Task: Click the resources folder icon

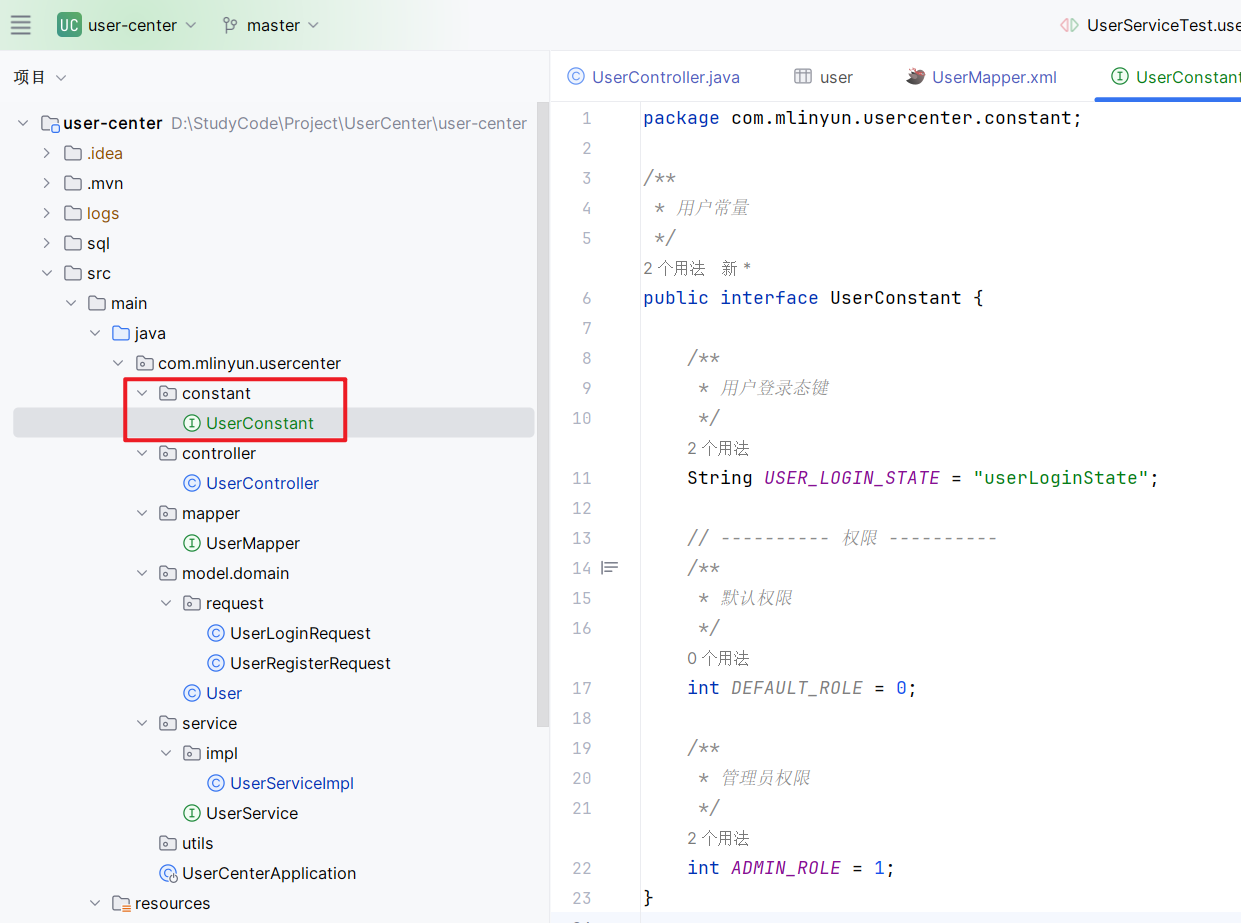Action: 121,903
